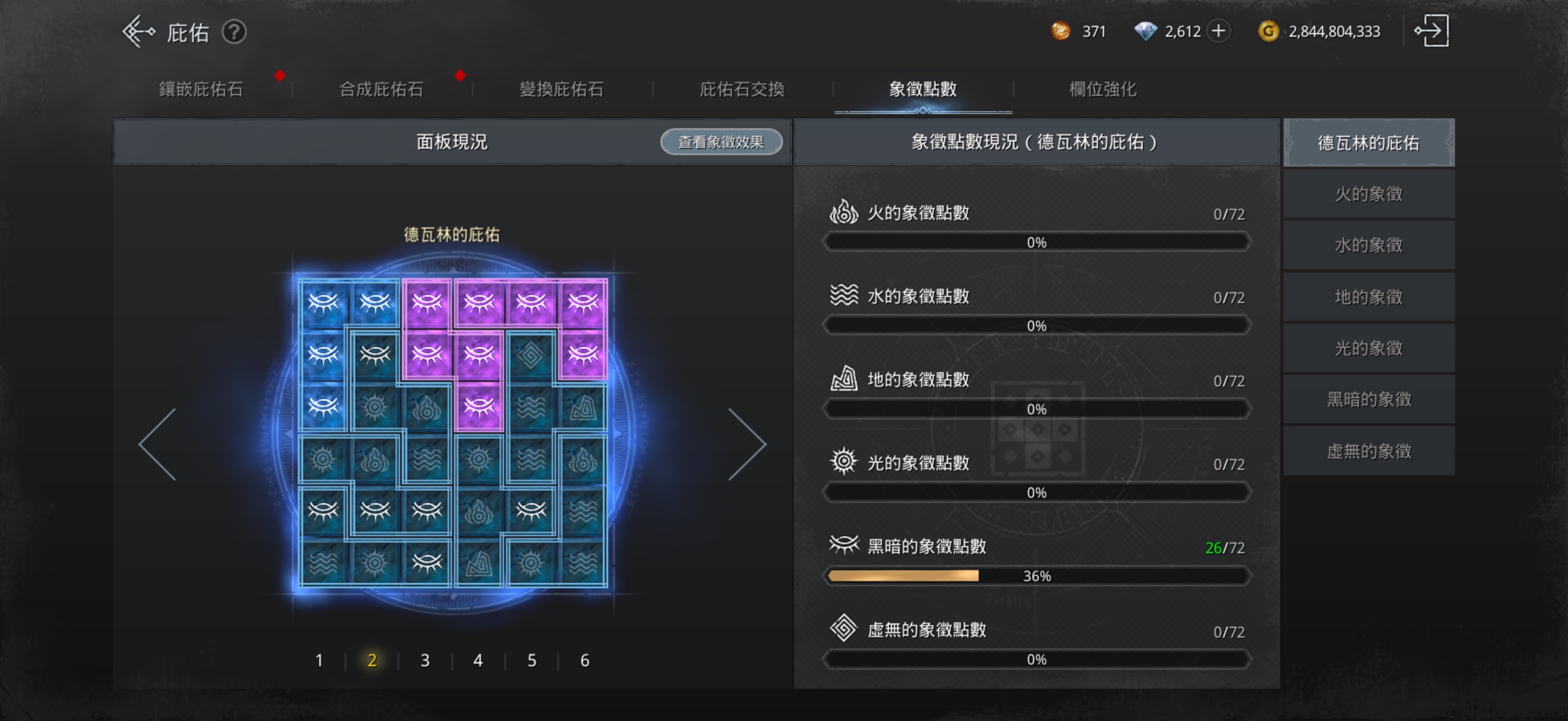Select panel page 1
The image size is (1568, 721).
pyautogui.click(x=318, y=660)
